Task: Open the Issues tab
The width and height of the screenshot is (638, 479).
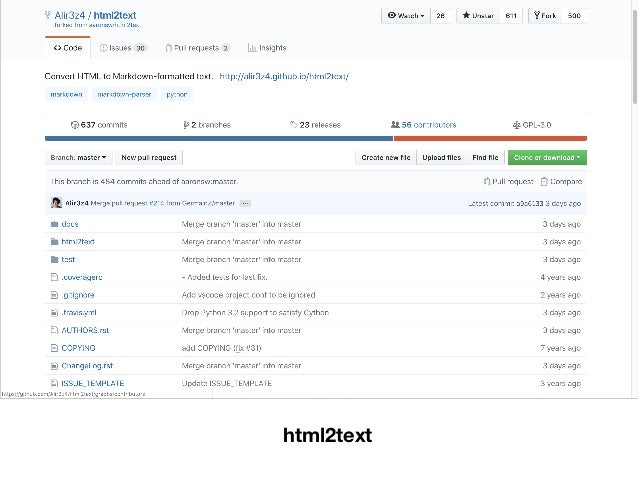Action: pyautogui.click(x=123, y=48)
